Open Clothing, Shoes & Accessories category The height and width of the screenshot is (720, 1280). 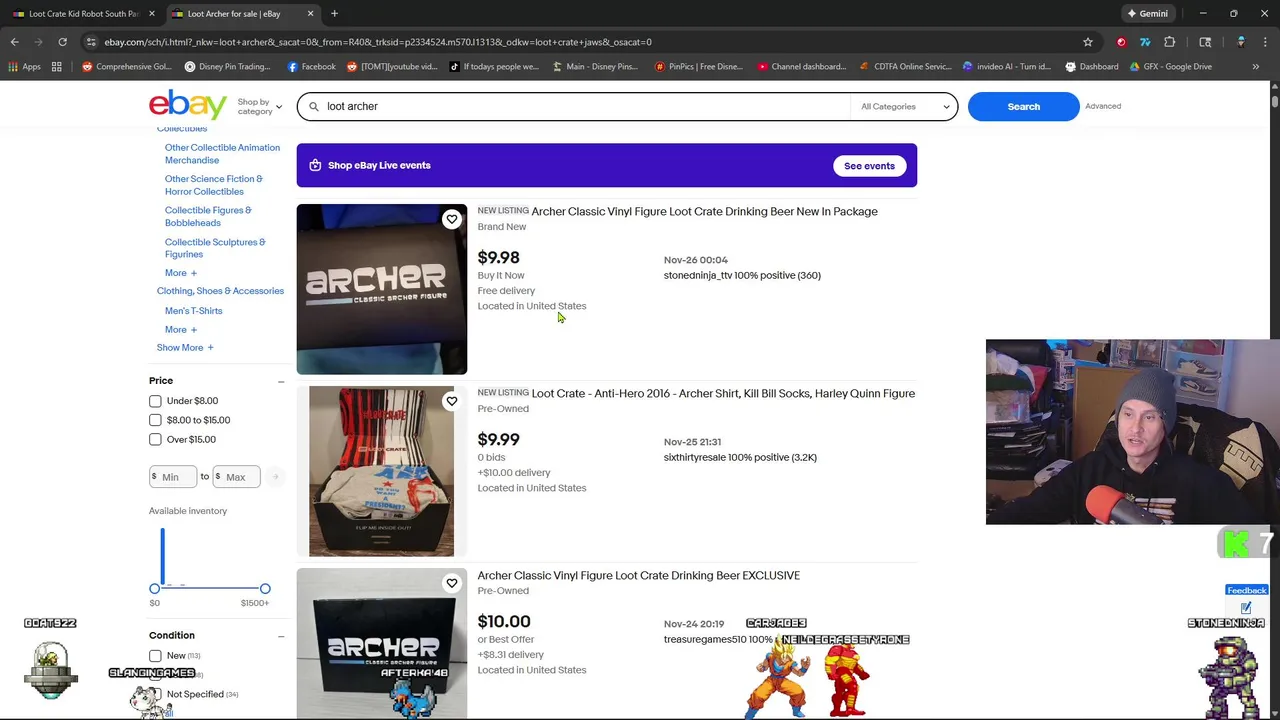click(220, 291)
